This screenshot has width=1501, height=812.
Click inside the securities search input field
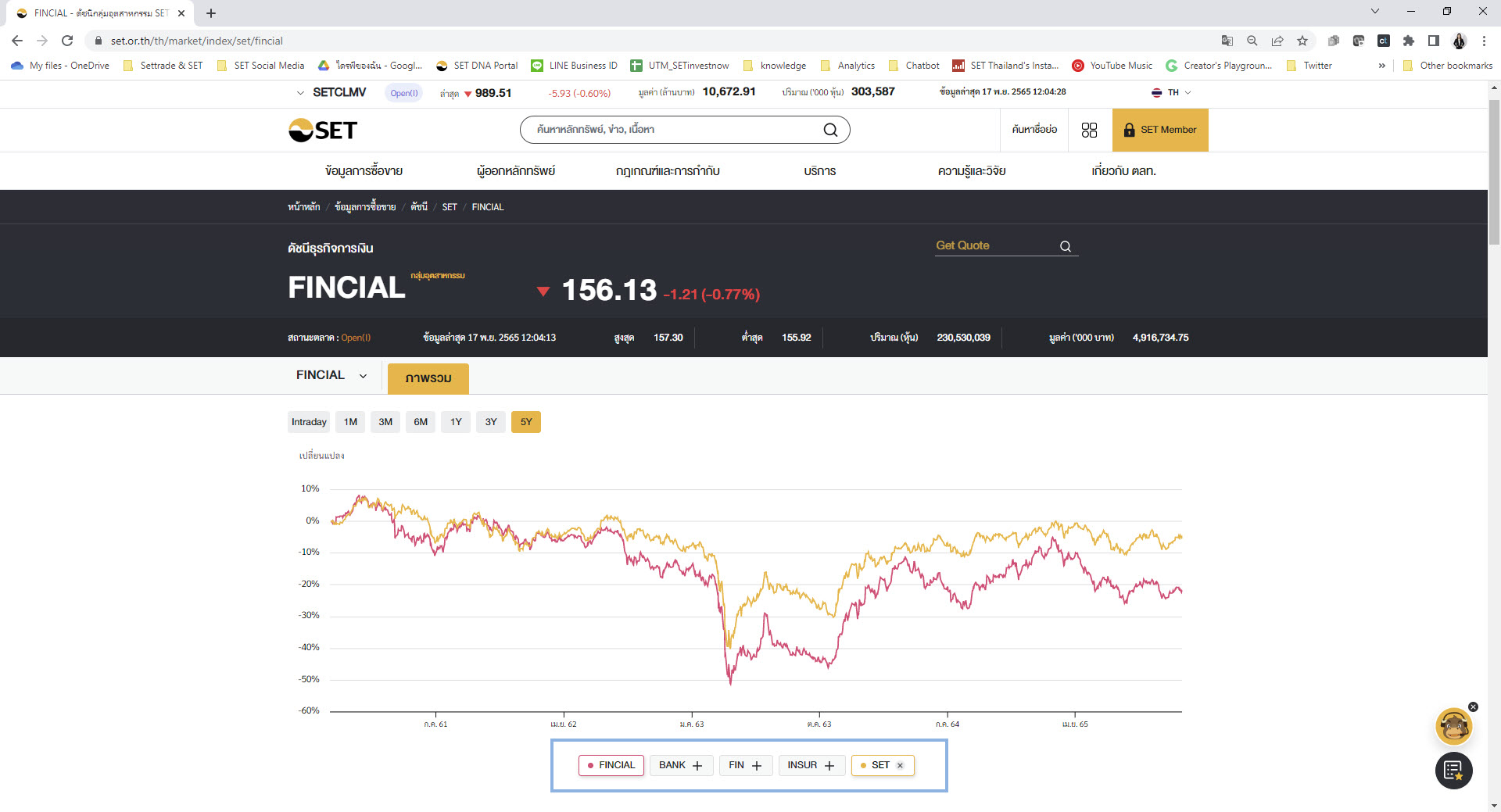pos(665,130)
